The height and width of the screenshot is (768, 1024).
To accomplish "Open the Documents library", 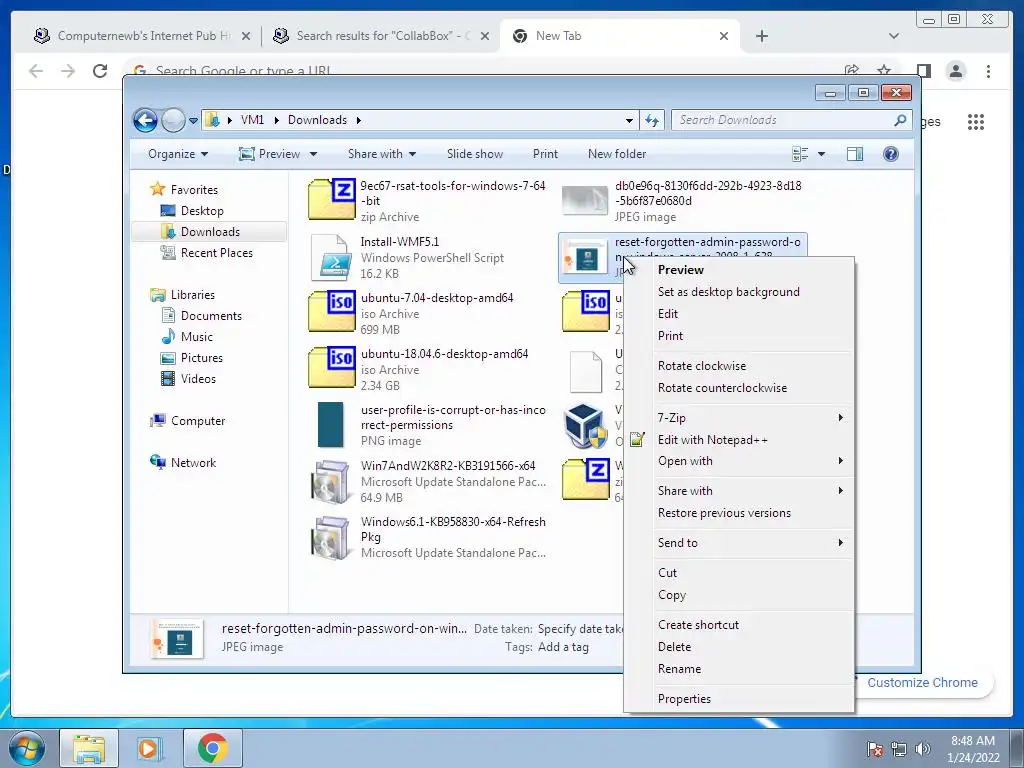I will (x=211, y=315).
